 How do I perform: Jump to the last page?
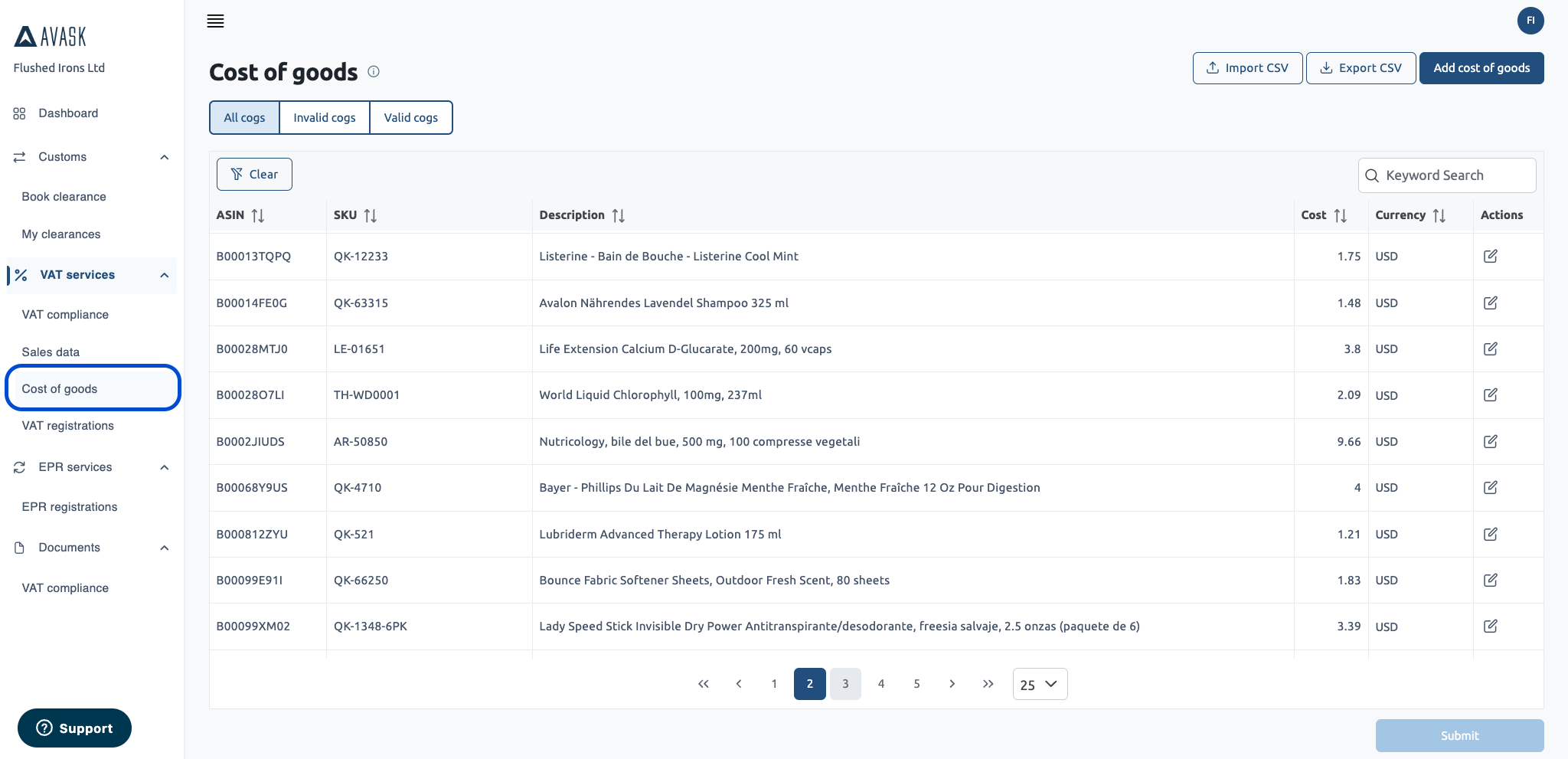point(988,684)
